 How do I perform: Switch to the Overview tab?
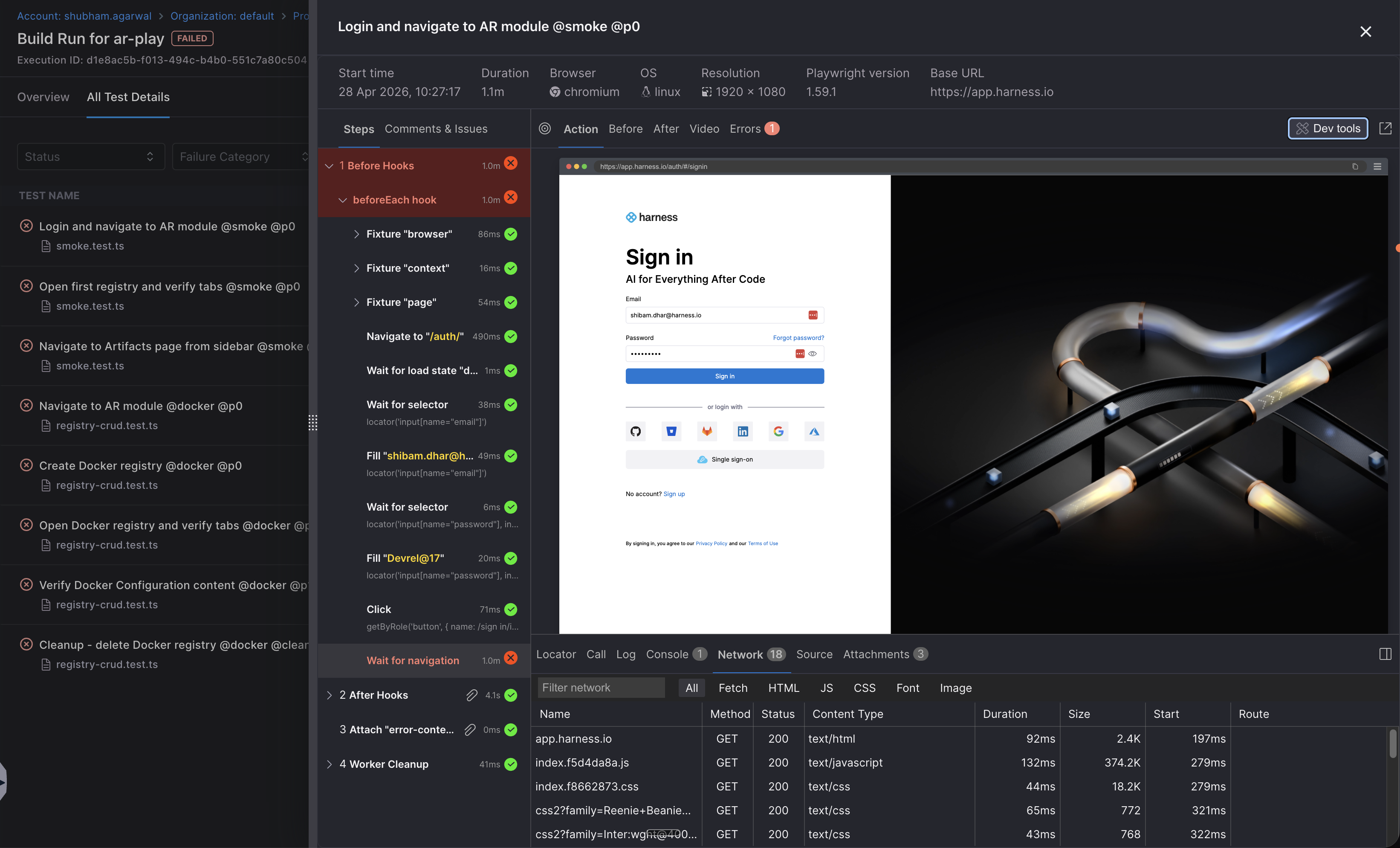[x=43, y=97]
